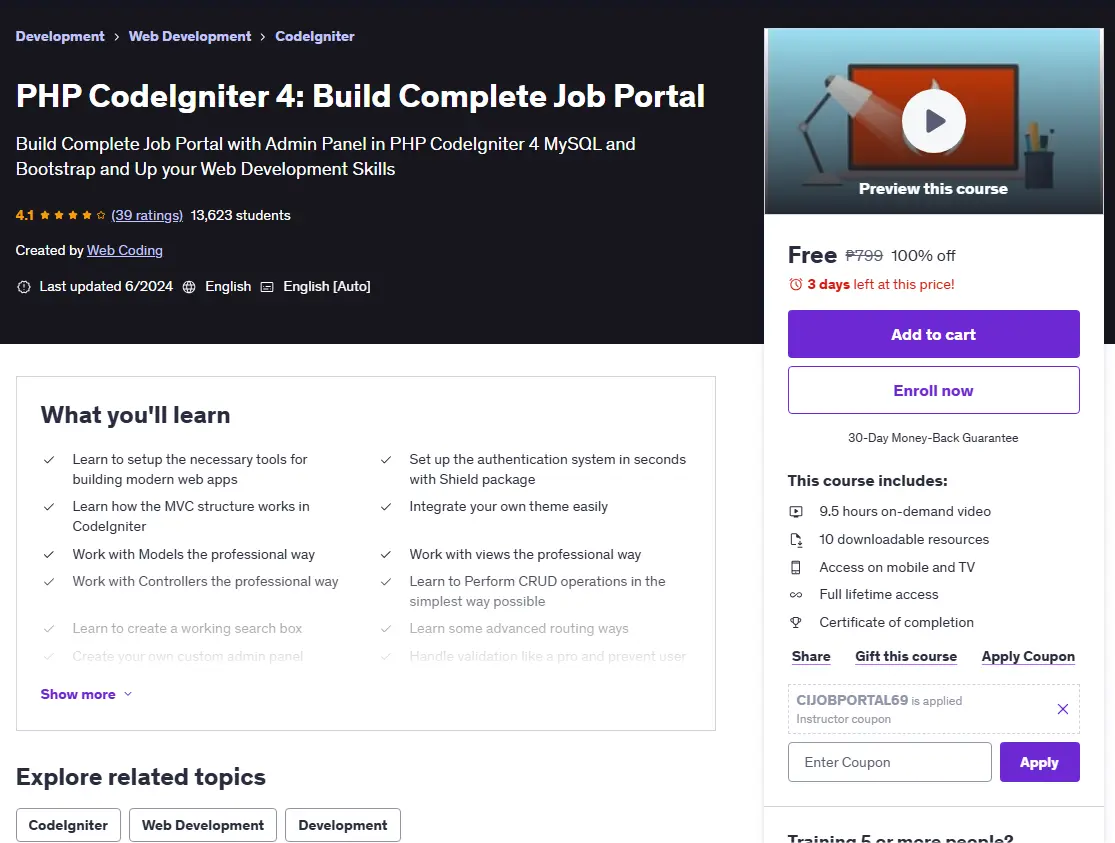Image resolution: width=1115 pixels, height=843 pixels.
Task: Click checkmark beside 'Work with views the professional way'
Action: 386,554
